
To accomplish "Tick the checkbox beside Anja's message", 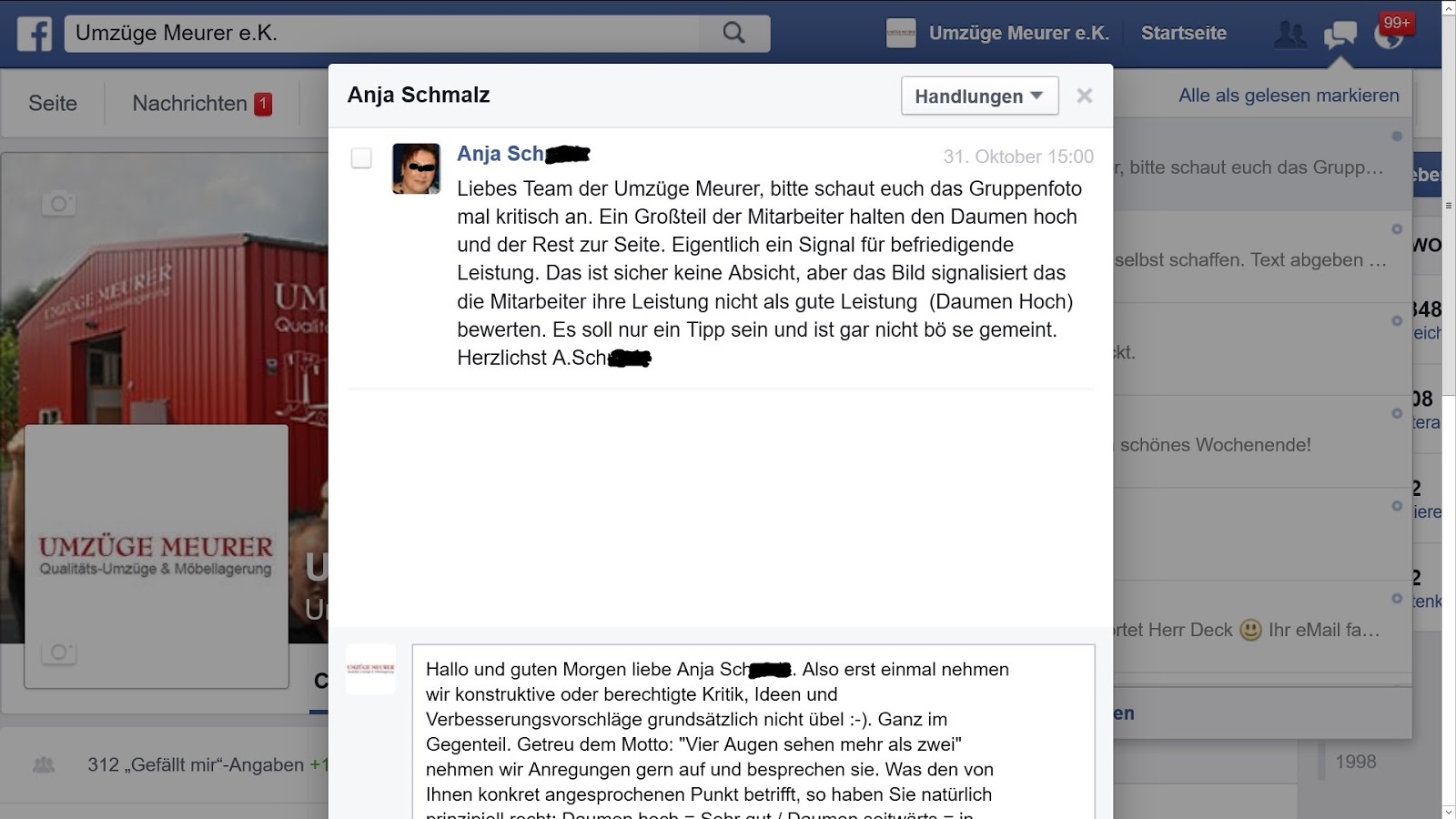I will (x=361, y=158).
